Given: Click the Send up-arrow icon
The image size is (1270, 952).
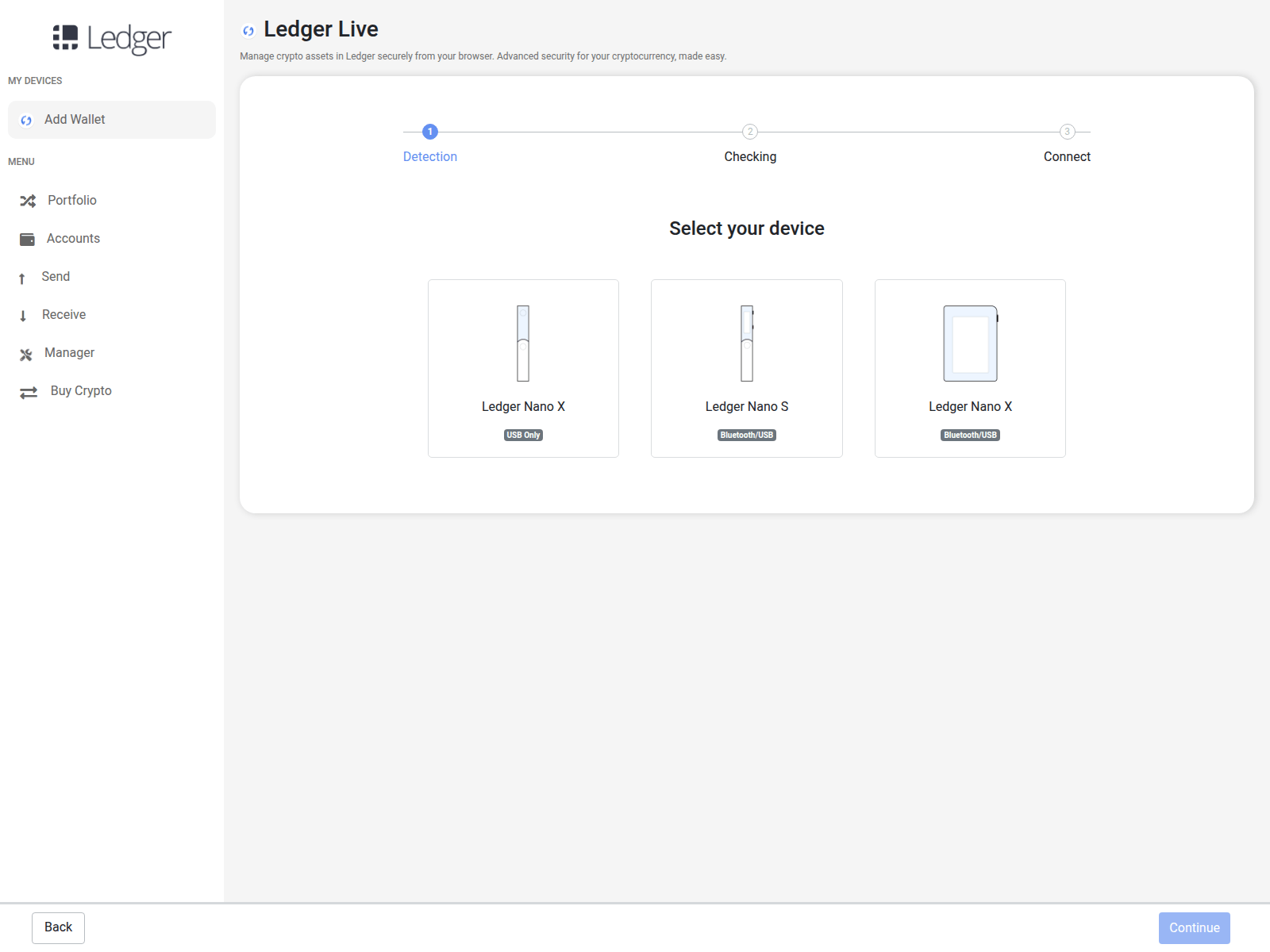Looking at the screenshot, I should (x=22, y=278).
